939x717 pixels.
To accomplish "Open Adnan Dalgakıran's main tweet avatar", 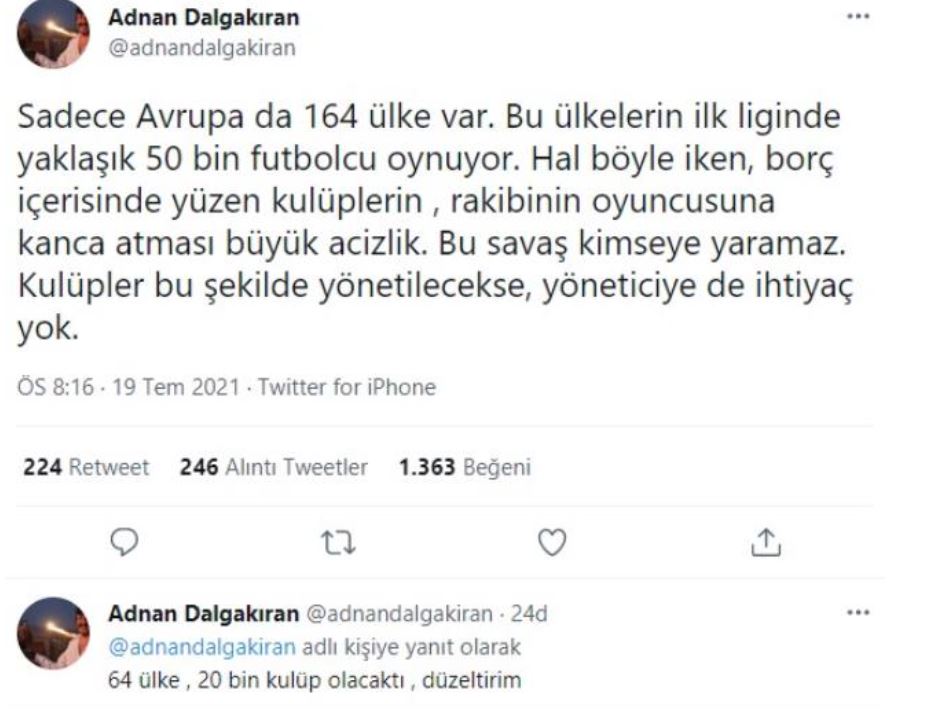I will (55, 34).
